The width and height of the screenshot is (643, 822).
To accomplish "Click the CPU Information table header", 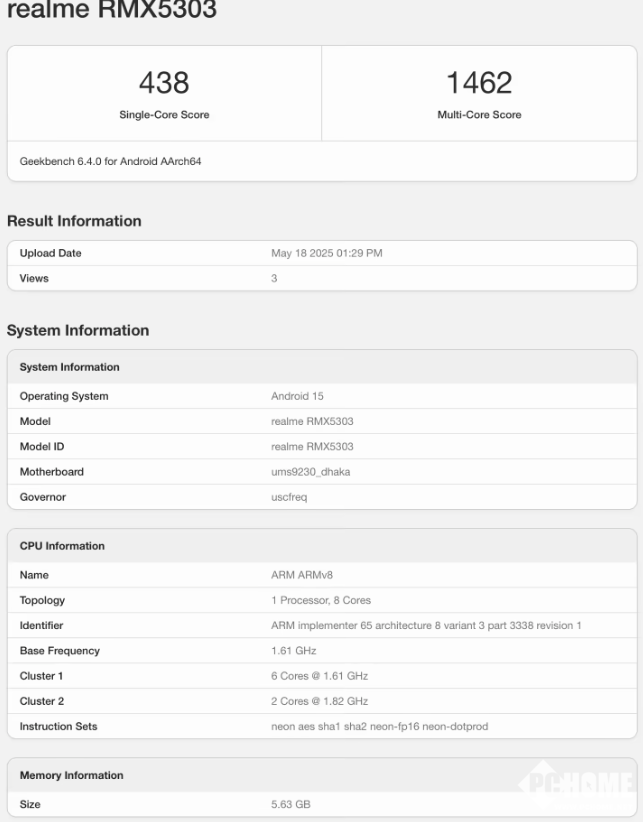I will pos(62,546).
